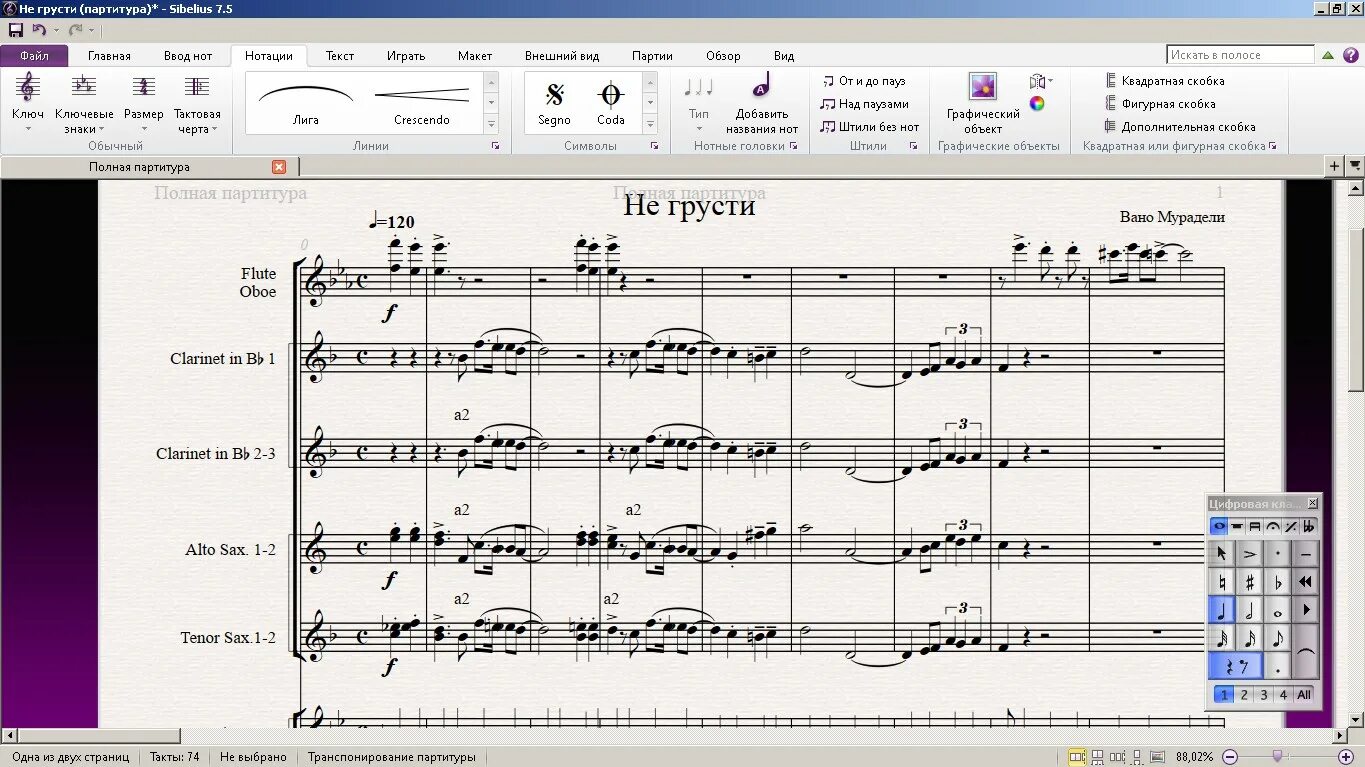1365x767 pixels.
Task: Toggle the rest key on keypad
Action: pyautogui.click(x=1236, y=666)
